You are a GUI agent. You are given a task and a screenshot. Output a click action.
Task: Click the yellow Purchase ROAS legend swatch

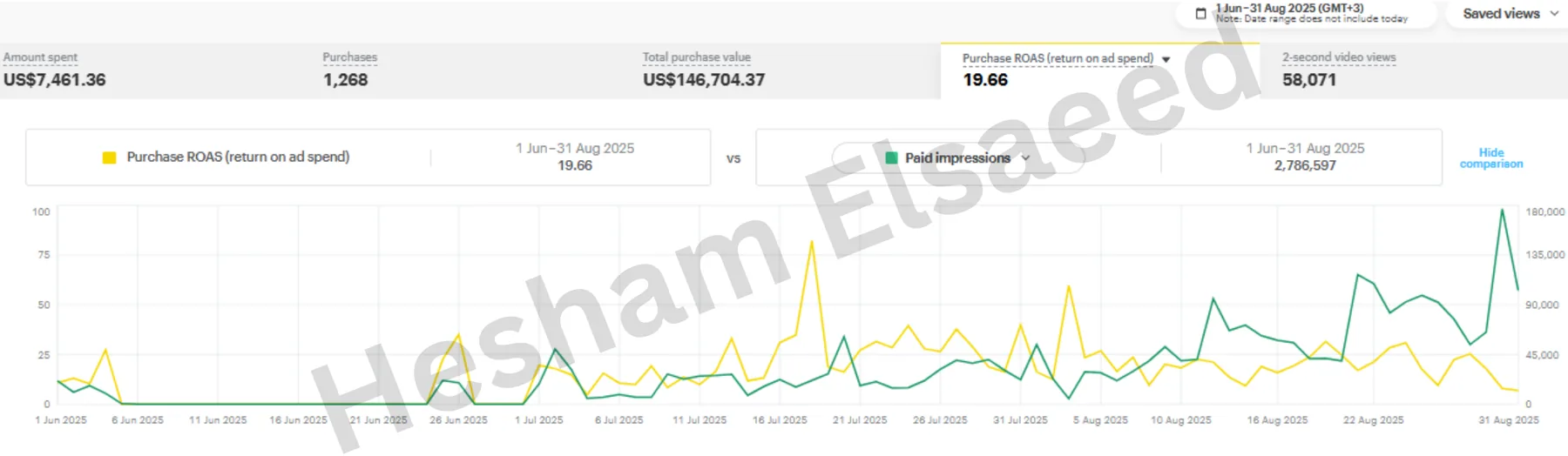point(109,158)
